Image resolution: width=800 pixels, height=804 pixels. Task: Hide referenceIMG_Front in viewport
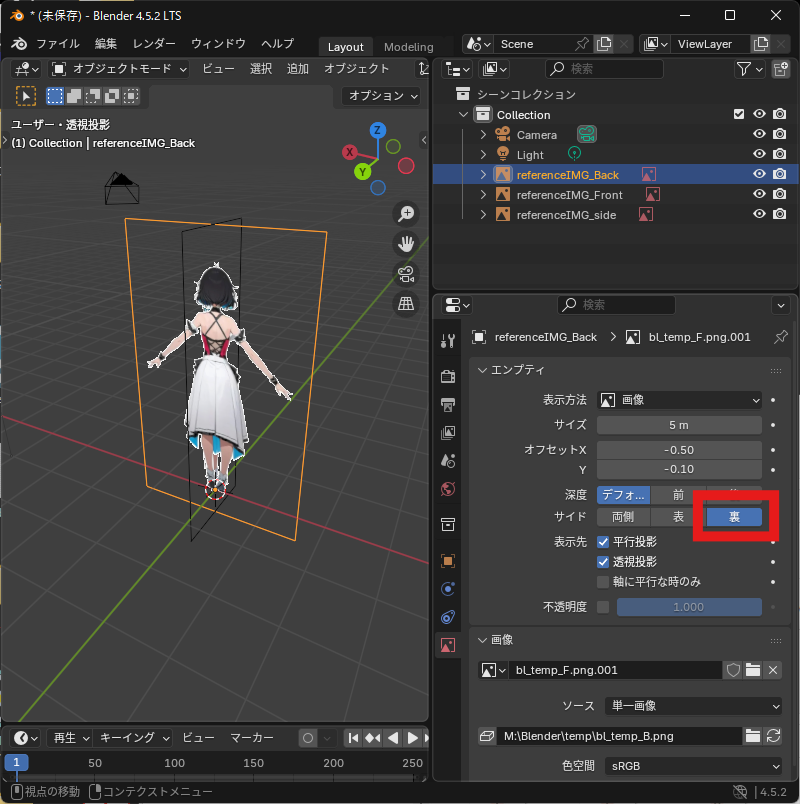tap(759, 195)
